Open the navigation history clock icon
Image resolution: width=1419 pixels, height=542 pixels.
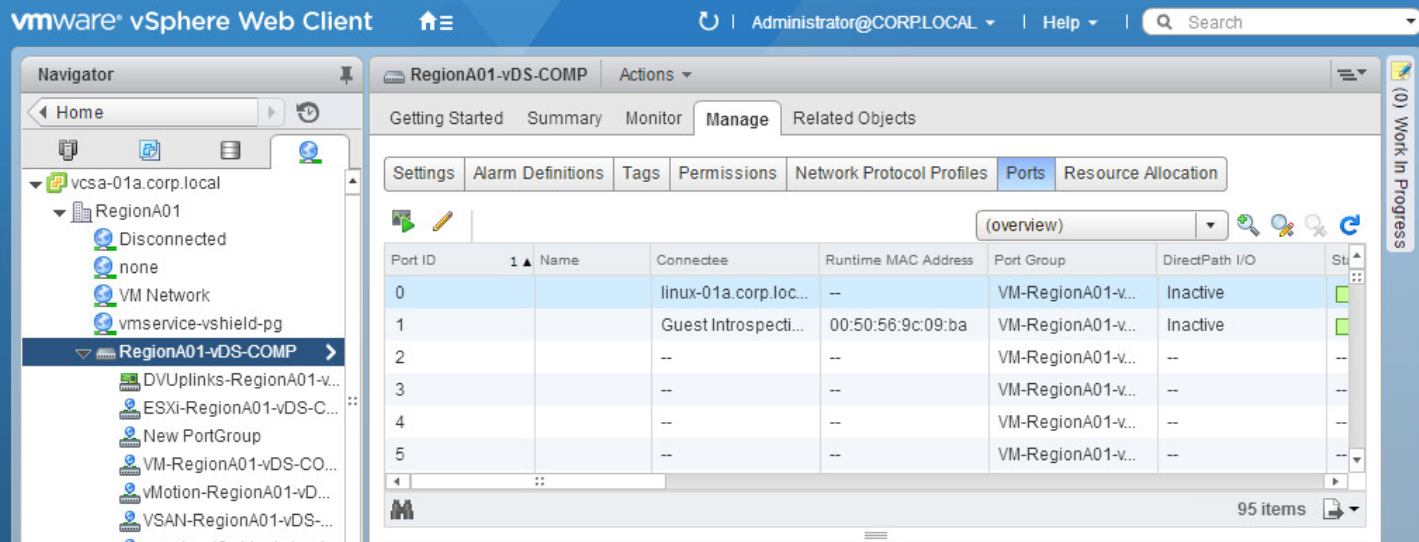(x=308, y=112)
